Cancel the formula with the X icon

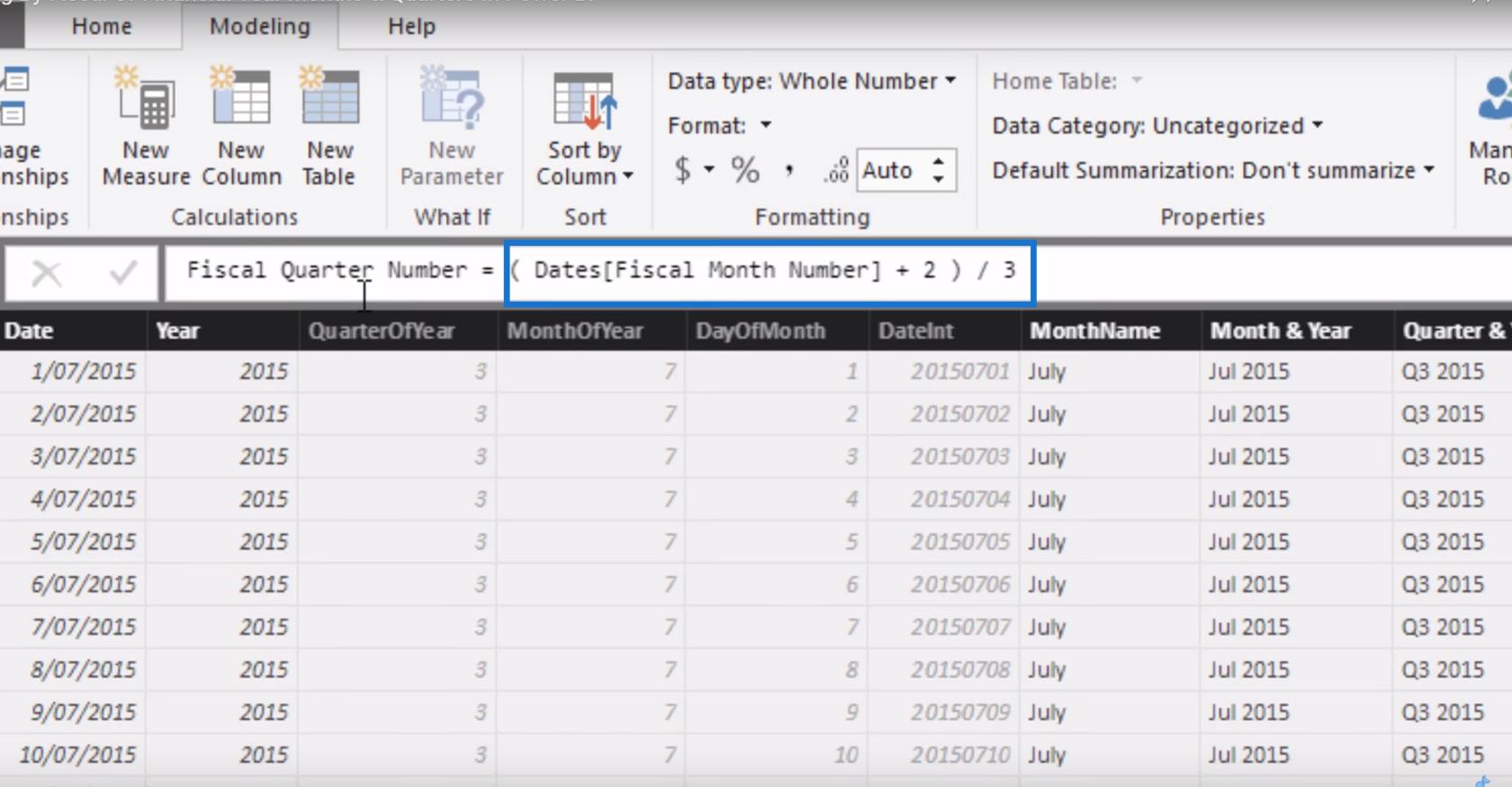tap(47, 272)
